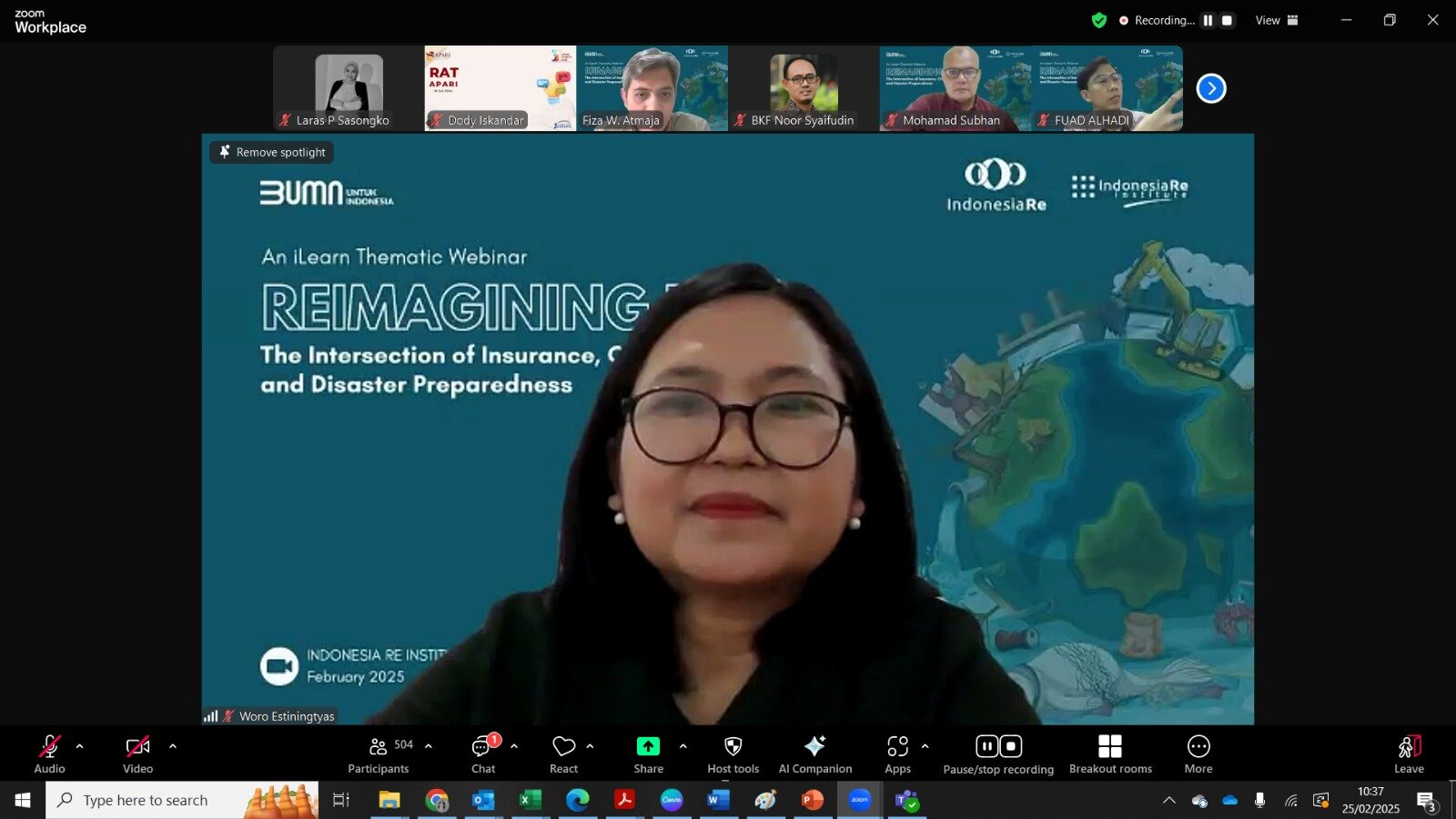The height and width of the screenshot is (819, 1456).
Task: Open the More options menu
Action: 1198,754
